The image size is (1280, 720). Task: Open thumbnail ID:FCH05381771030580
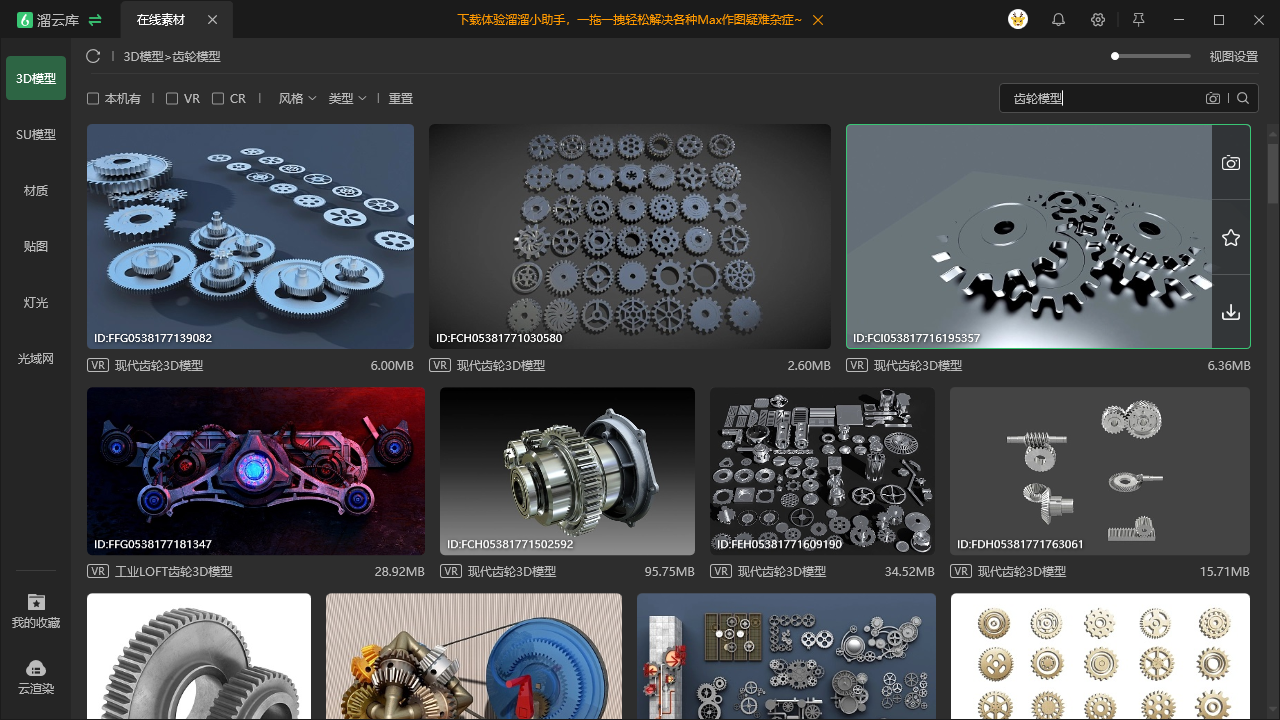(630, 236)
